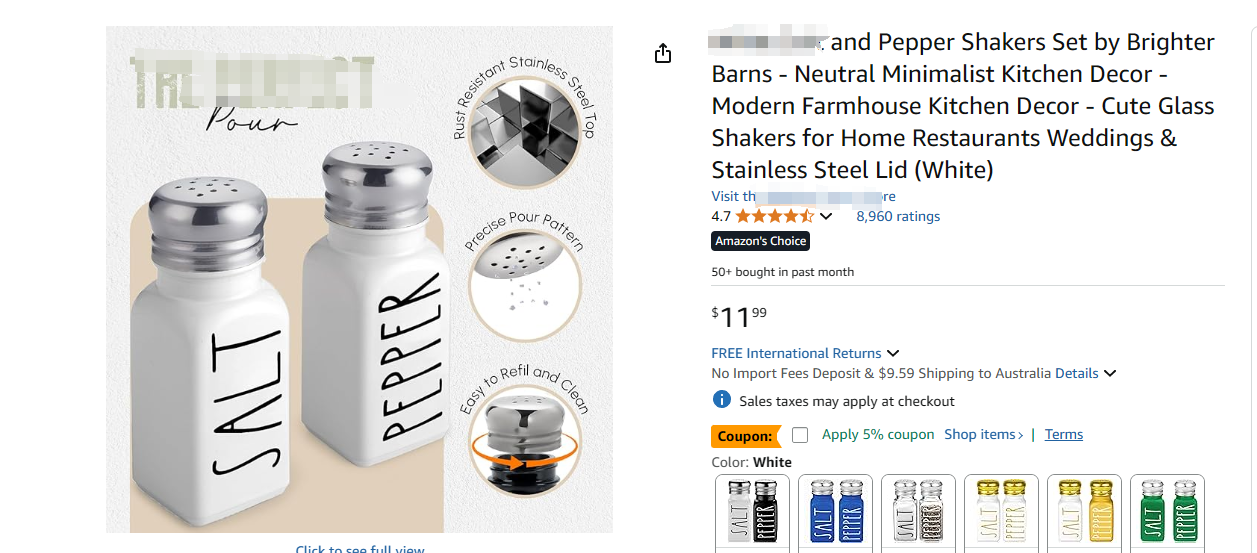This screenshot has width=1257, height=553.
Task: Visit the brand store link
Action: 804,196
